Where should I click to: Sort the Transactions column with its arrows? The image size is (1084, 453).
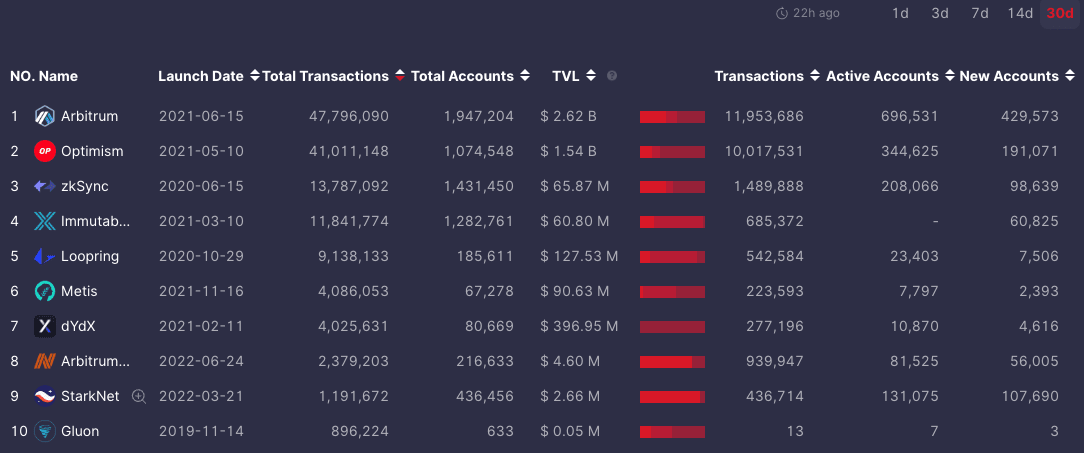point(814,76)
